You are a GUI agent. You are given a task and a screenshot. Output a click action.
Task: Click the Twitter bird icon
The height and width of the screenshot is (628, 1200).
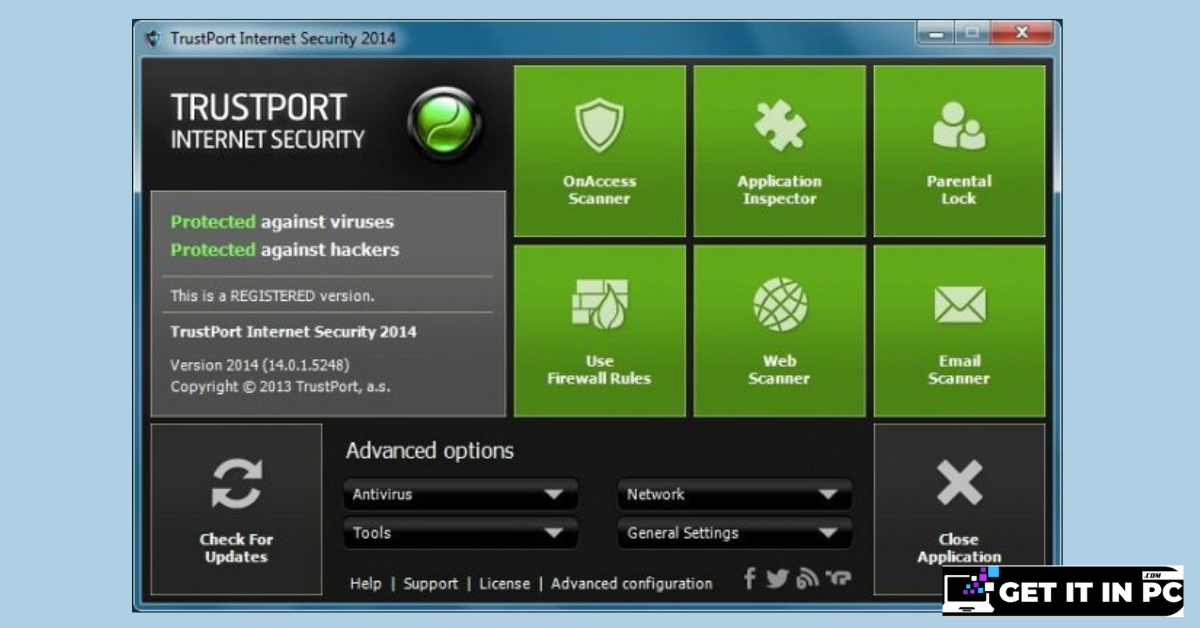(x=778, y=578)
